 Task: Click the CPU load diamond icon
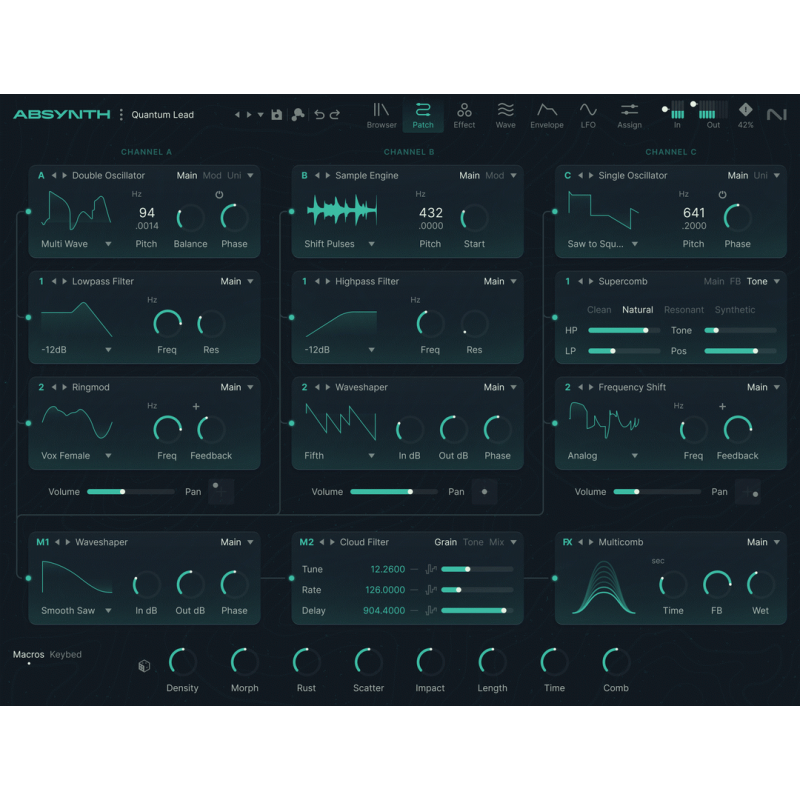745,109
